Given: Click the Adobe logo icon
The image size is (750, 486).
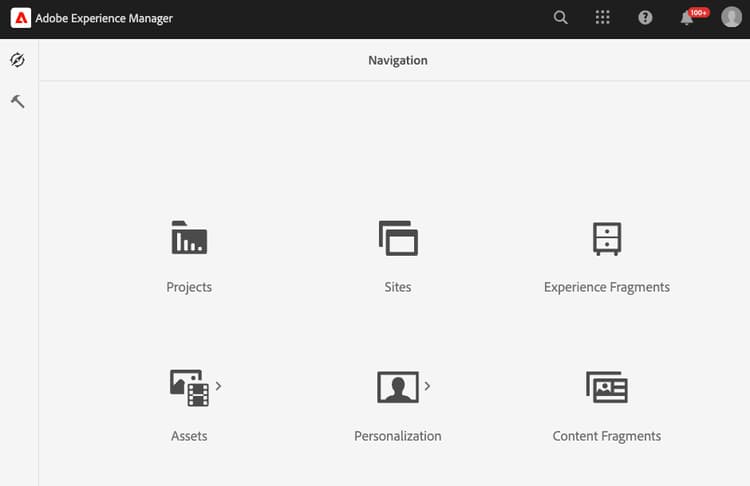Looking at the screenshot, I should tap(21, 18).
